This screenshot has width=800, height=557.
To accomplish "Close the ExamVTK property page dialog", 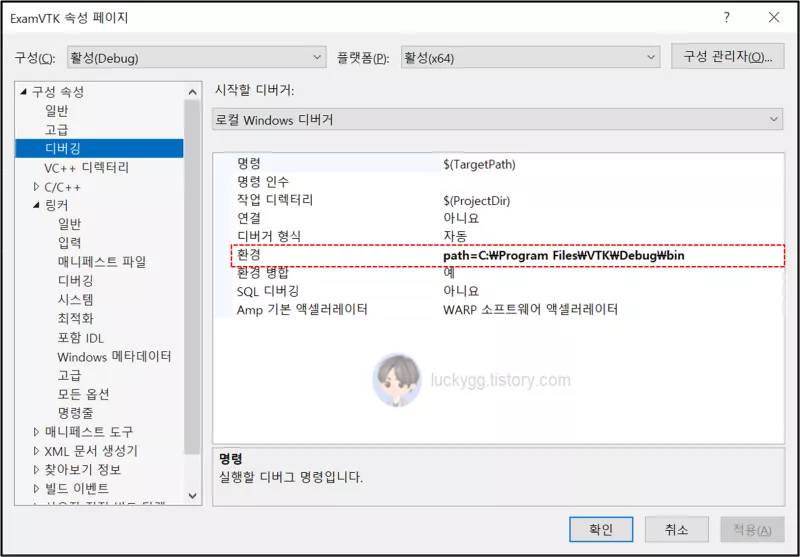I will click(x=773, y=18).
